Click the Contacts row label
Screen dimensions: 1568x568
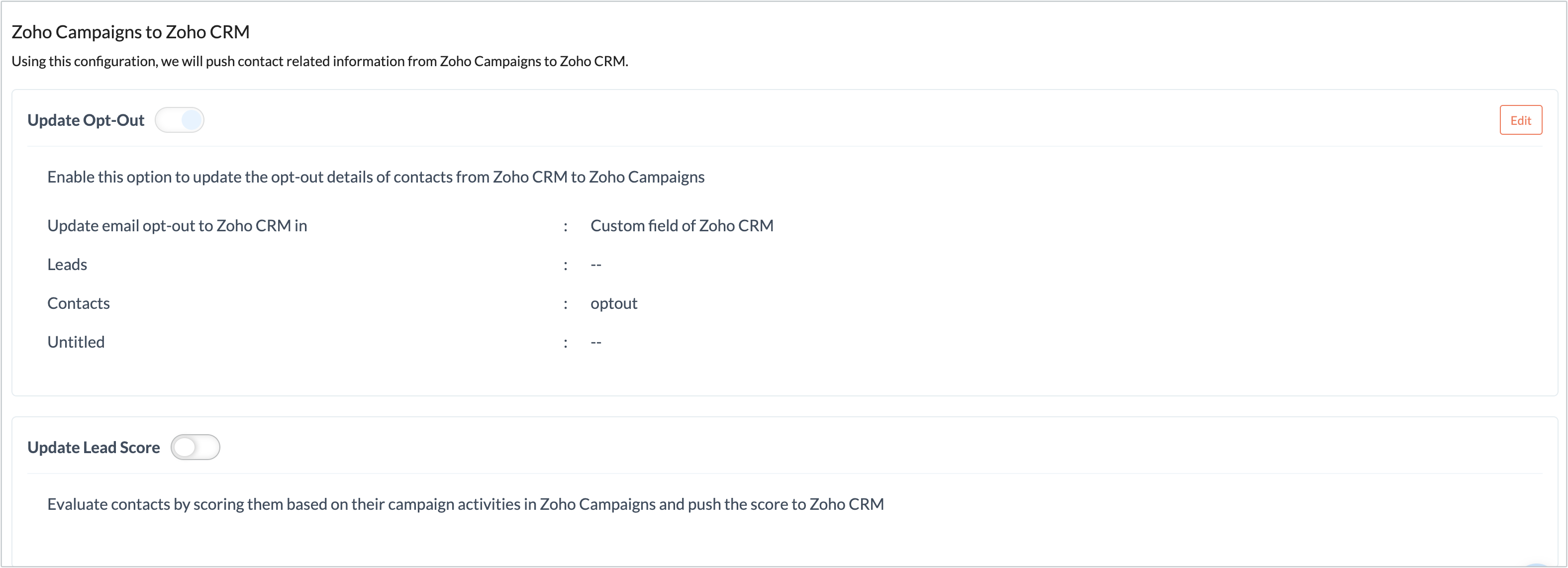78,302
